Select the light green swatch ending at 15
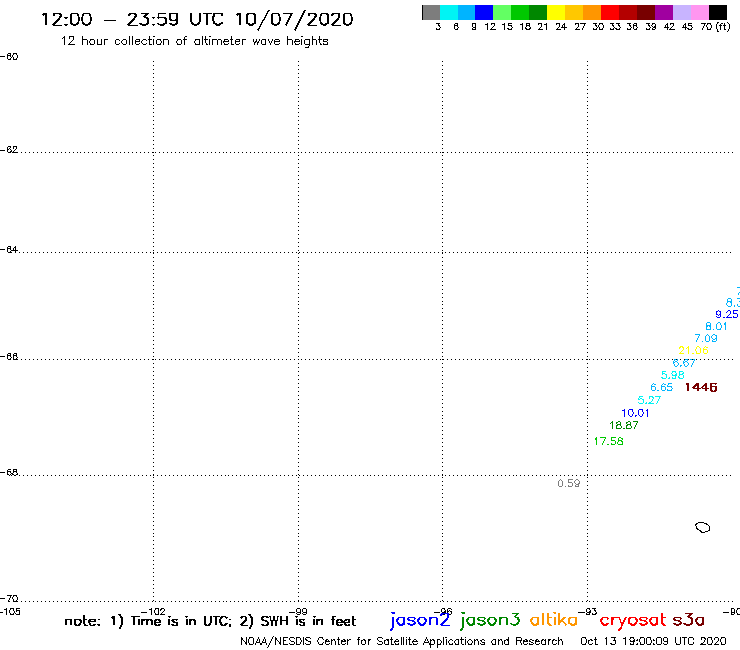 [502, 12]
